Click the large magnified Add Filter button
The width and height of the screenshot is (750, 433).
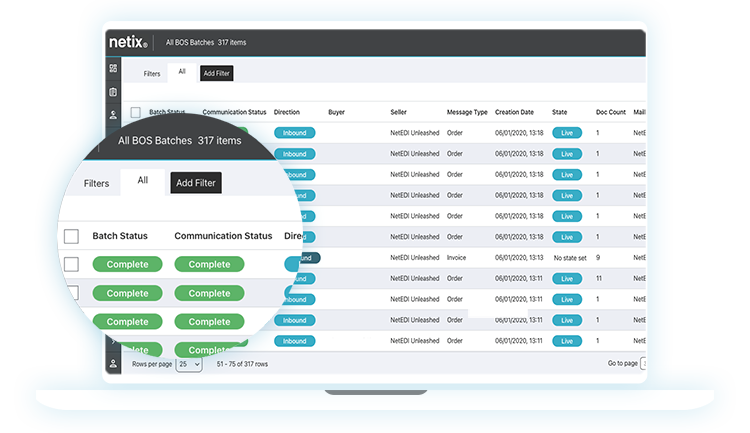196,183
